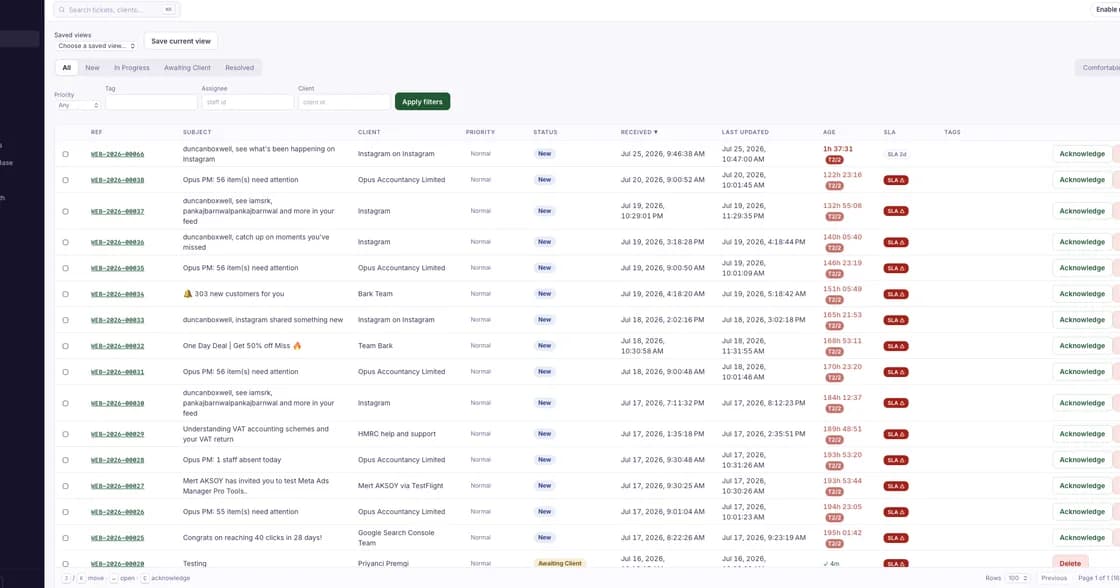The width and height of the screenshot is (1120, 588).
Task: Click the SLA warning badge for WEB-2026-00030
Action: tap(896, 404)
